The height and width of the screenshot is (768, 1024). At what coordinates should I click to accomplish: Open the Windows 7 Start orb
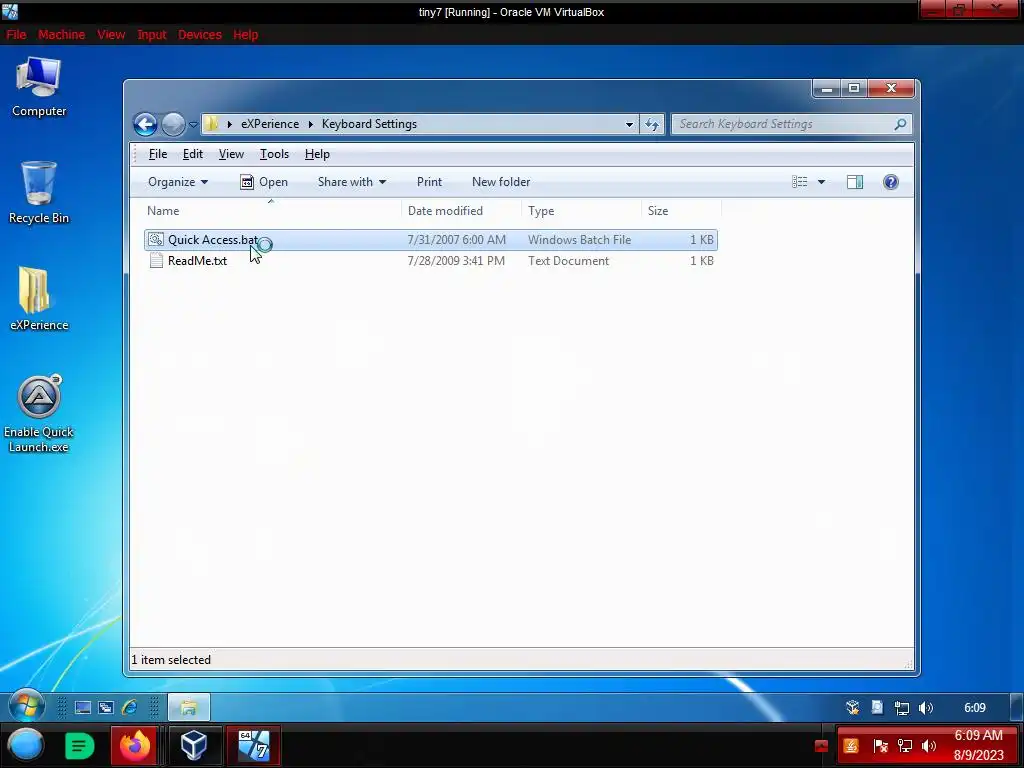click(27, 707)
